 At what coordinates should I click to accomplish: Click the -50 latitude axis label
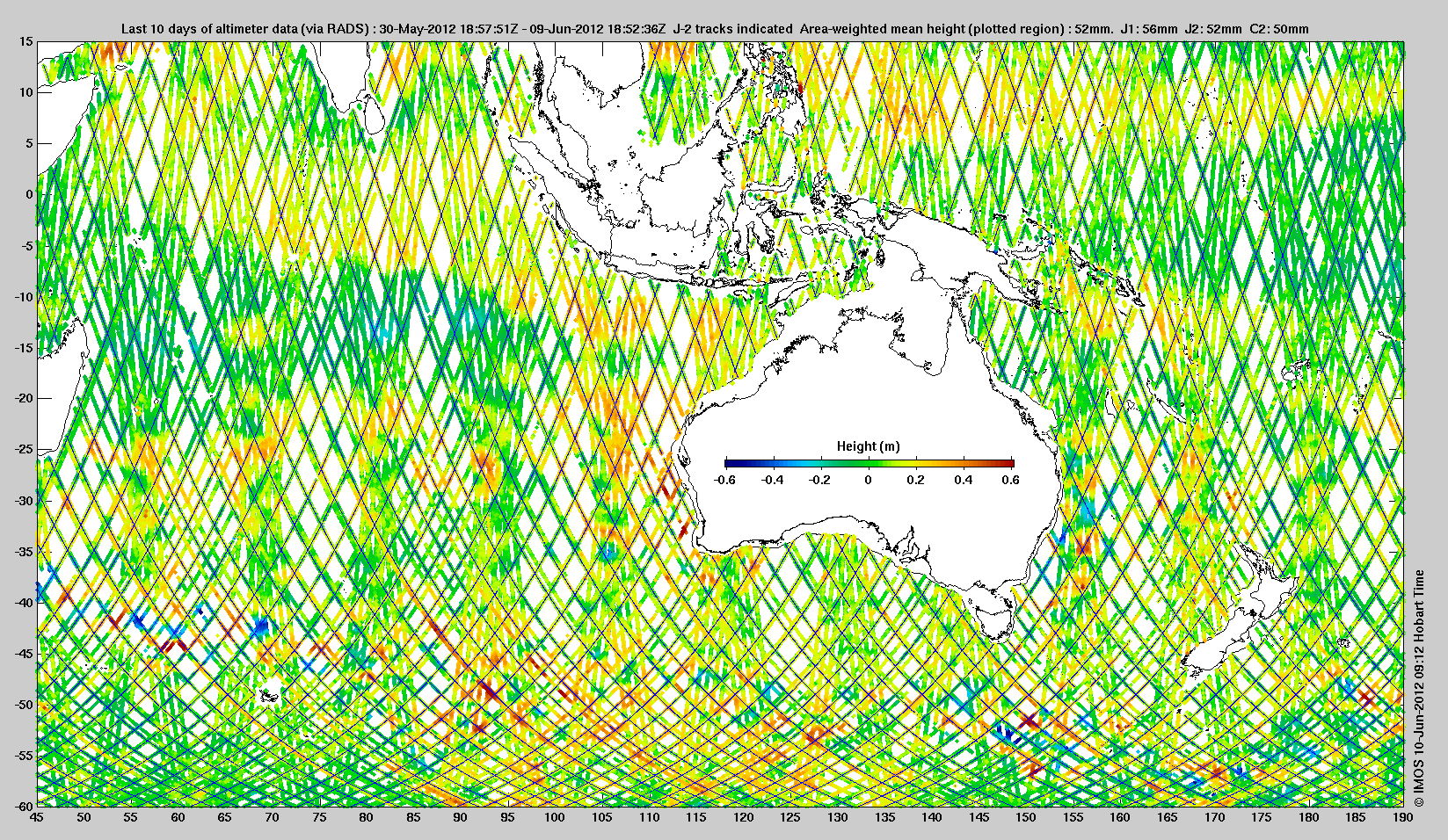click(24, 704)
